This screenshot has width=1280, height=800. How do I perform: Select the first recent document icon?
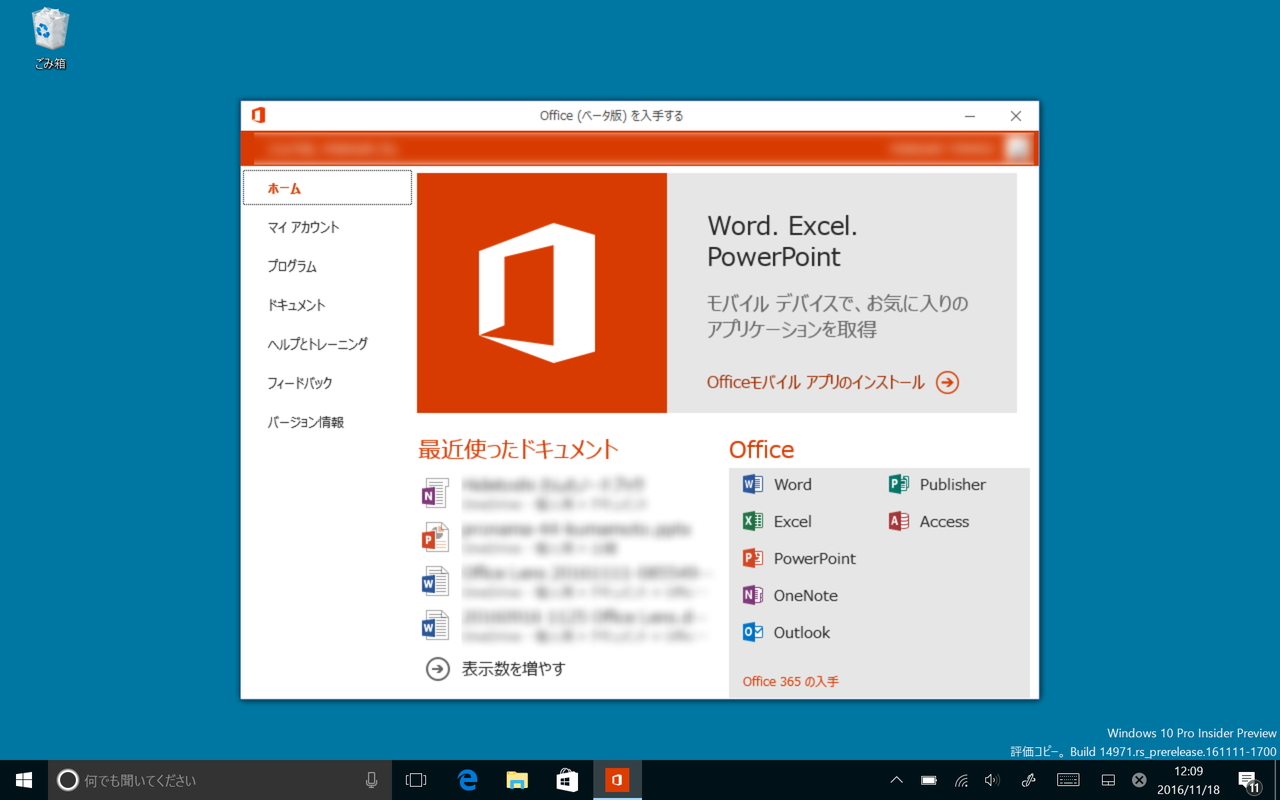click(435, 493)
